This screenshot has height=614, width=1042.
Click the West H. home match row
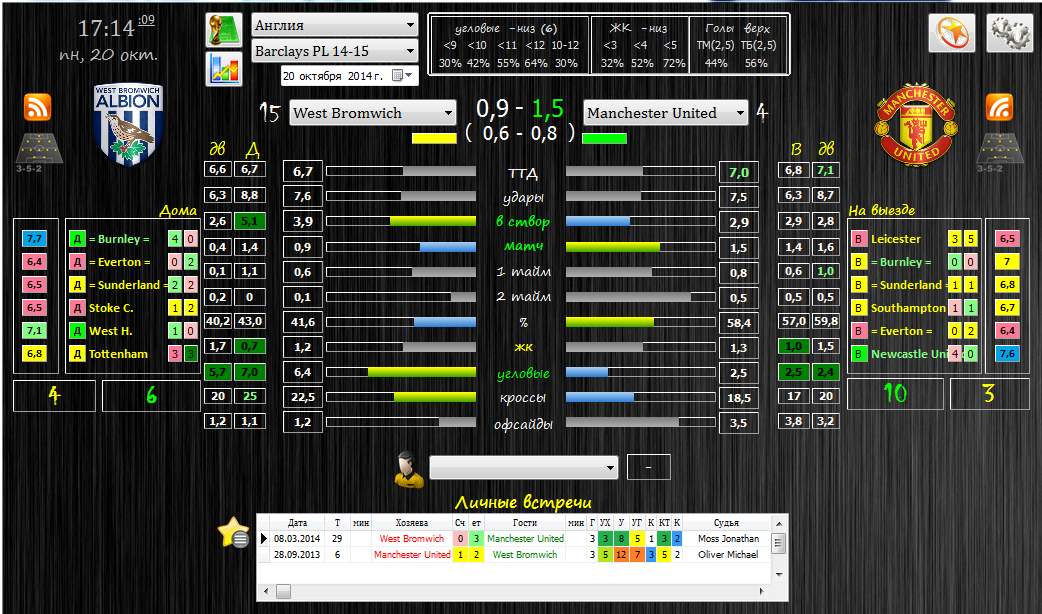tap(133, 331)
